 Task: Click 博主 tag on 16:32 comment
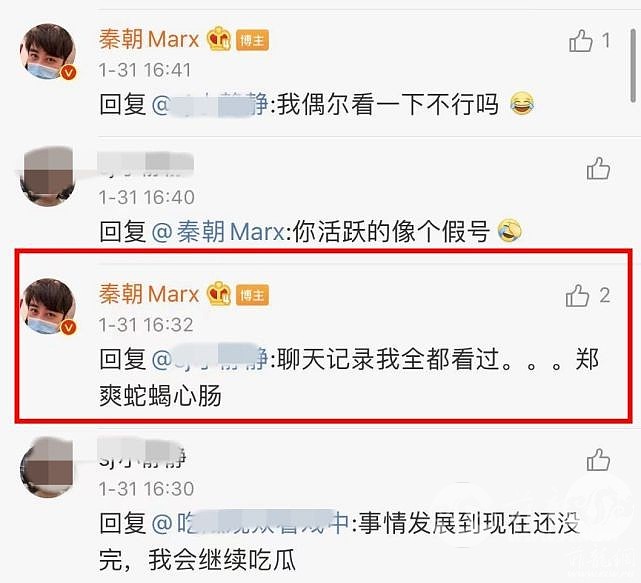point(252,295)
